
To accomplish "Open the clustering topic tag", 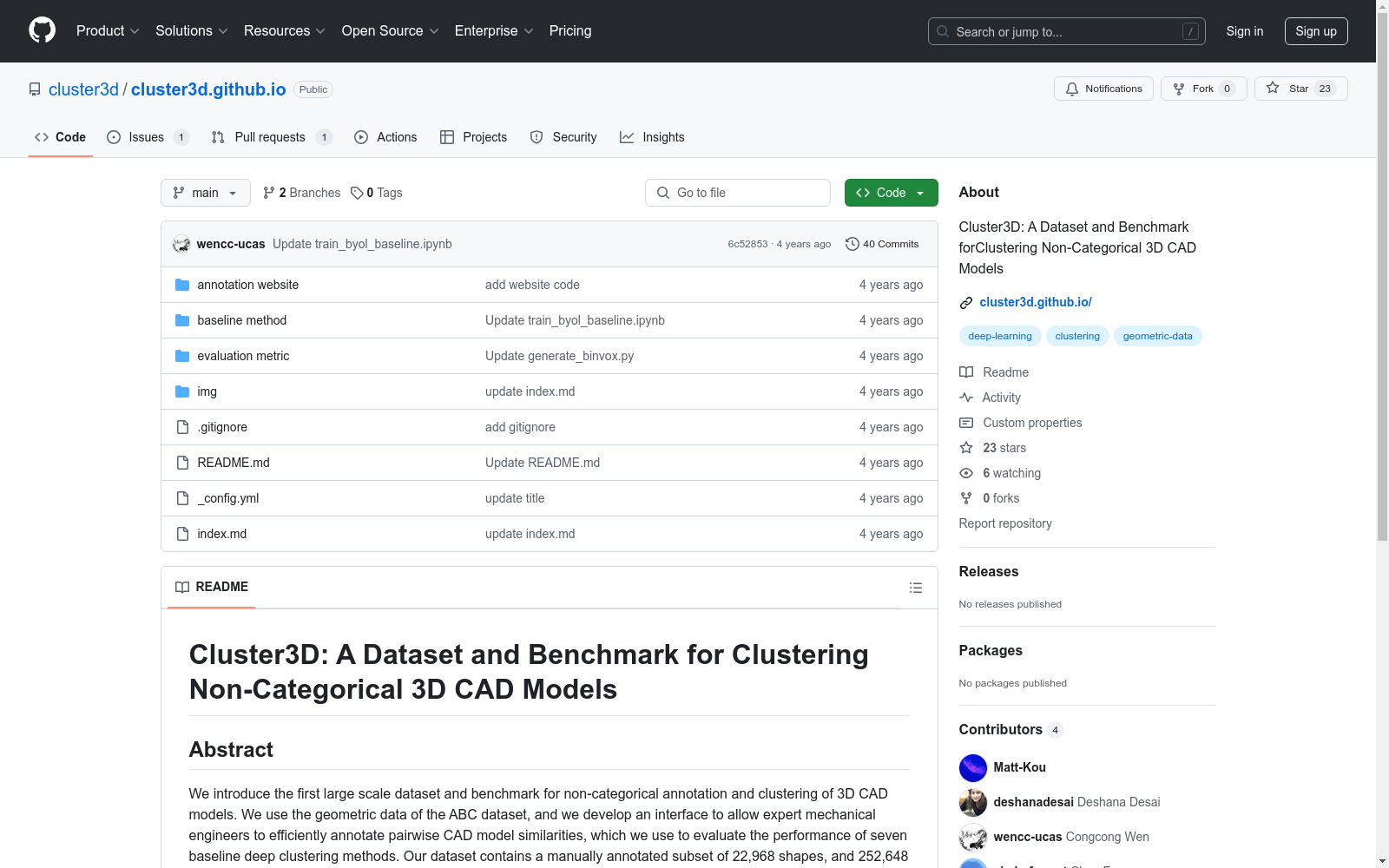I will [1077, 336].
